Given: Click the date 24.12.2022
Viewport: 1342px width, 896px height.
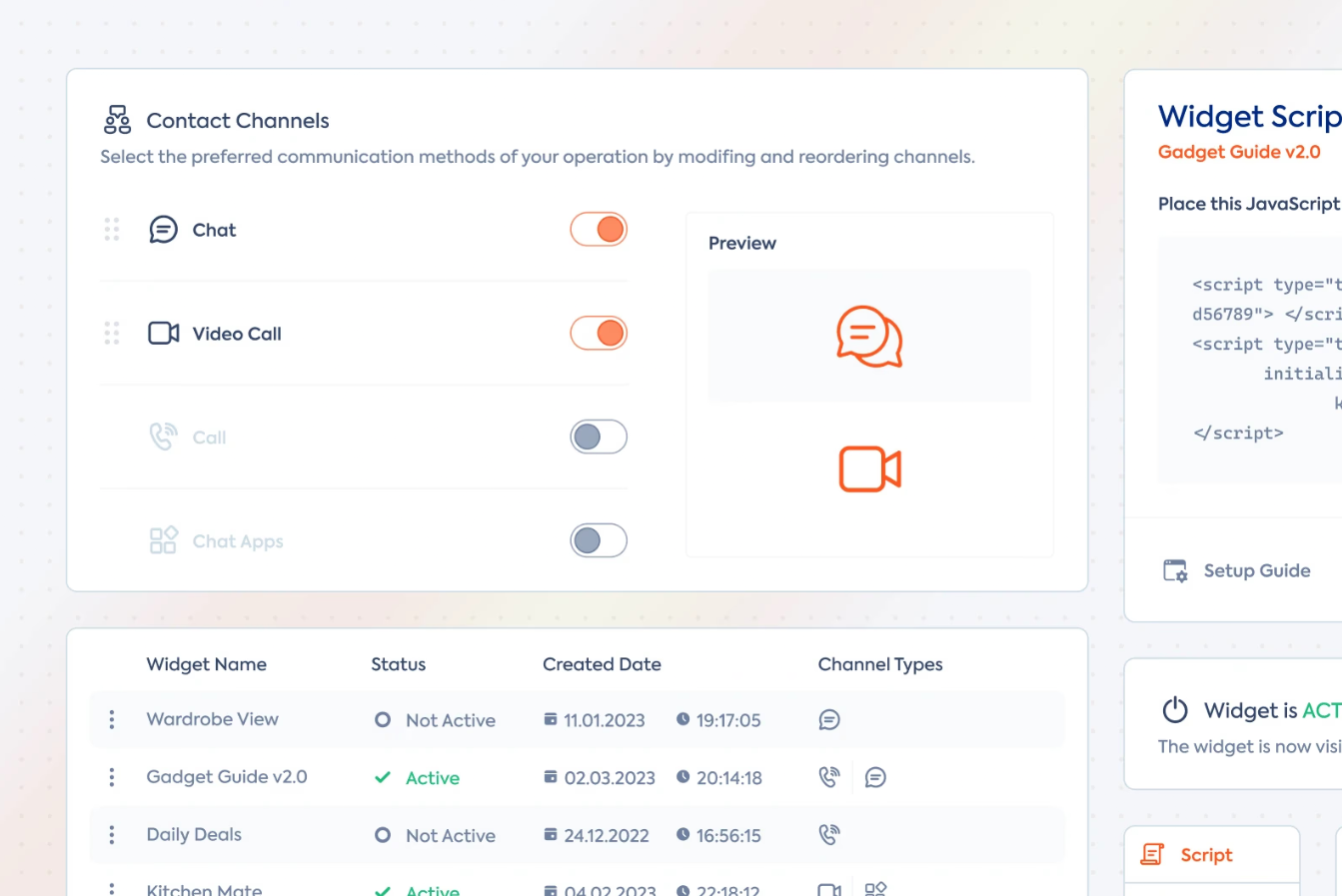Looking at the screenshot, I should click(607, 836).
